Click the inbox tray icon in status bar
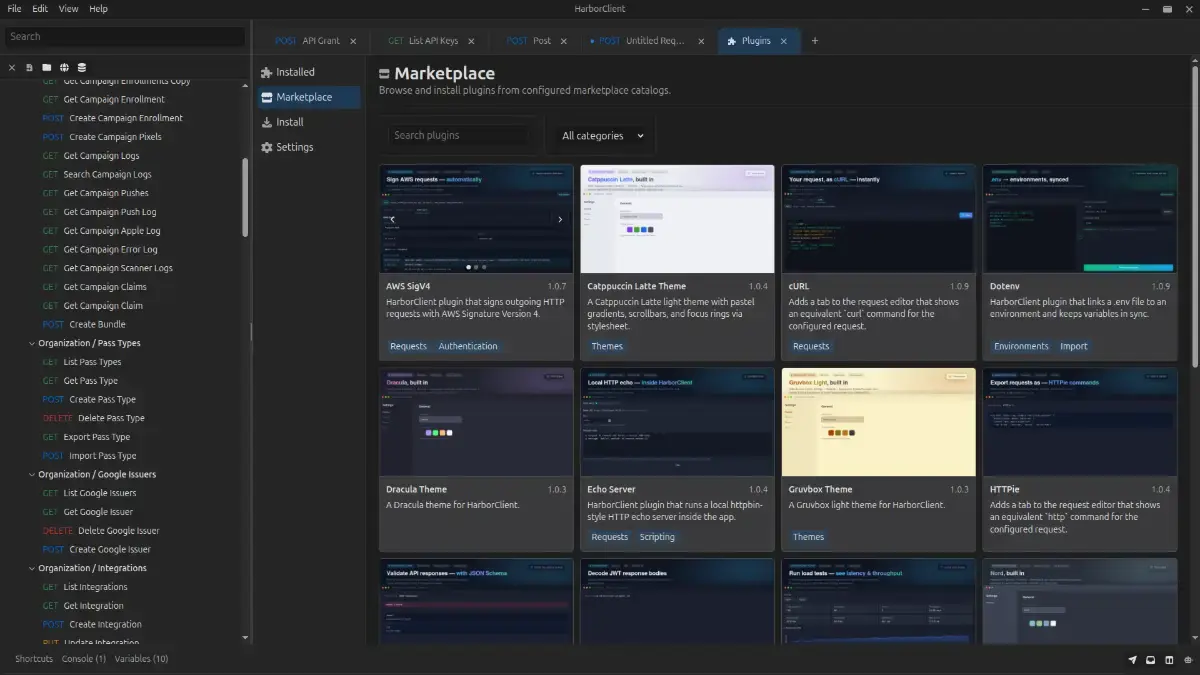Viewport: 1200px width, 675px height. click(1151, 660)
